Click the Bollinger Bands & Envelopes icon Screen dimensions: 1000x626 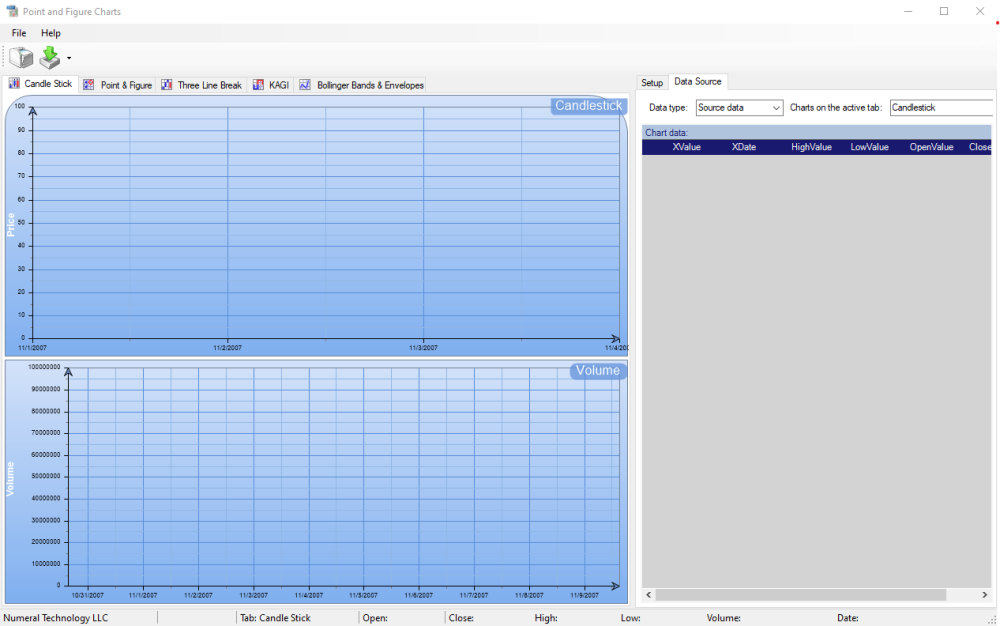pyautogui.click(x=305, y=85)
